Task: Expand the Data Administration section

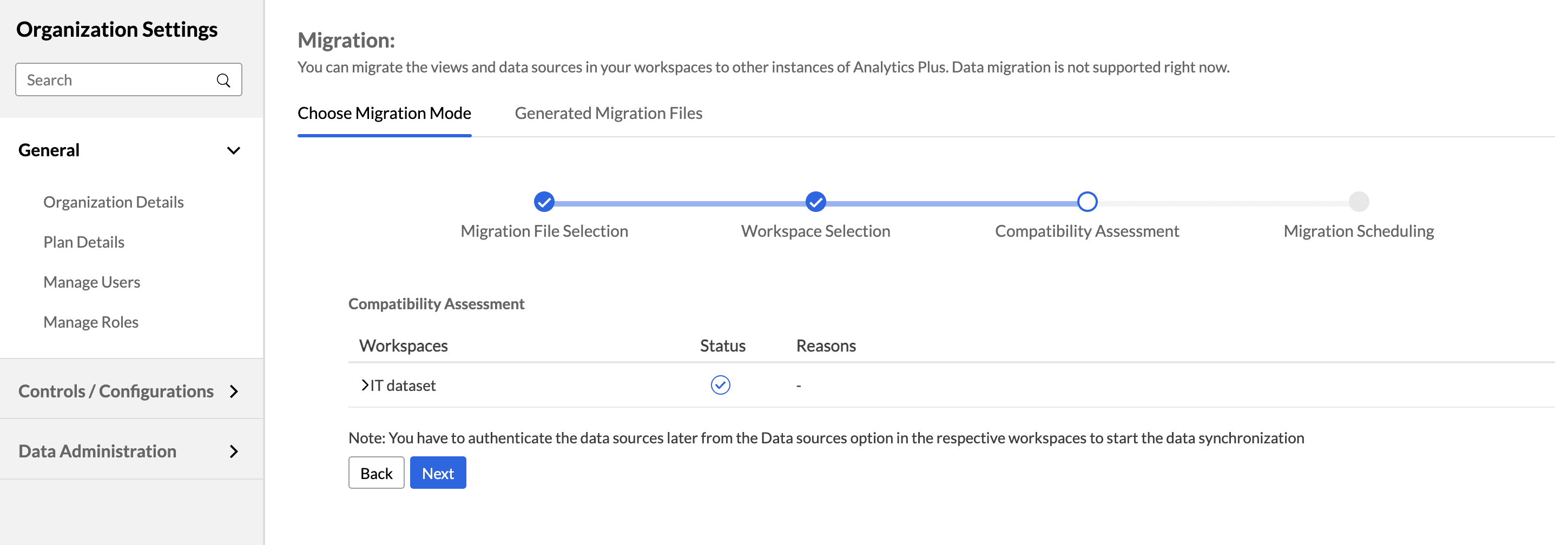Action: 233,451
